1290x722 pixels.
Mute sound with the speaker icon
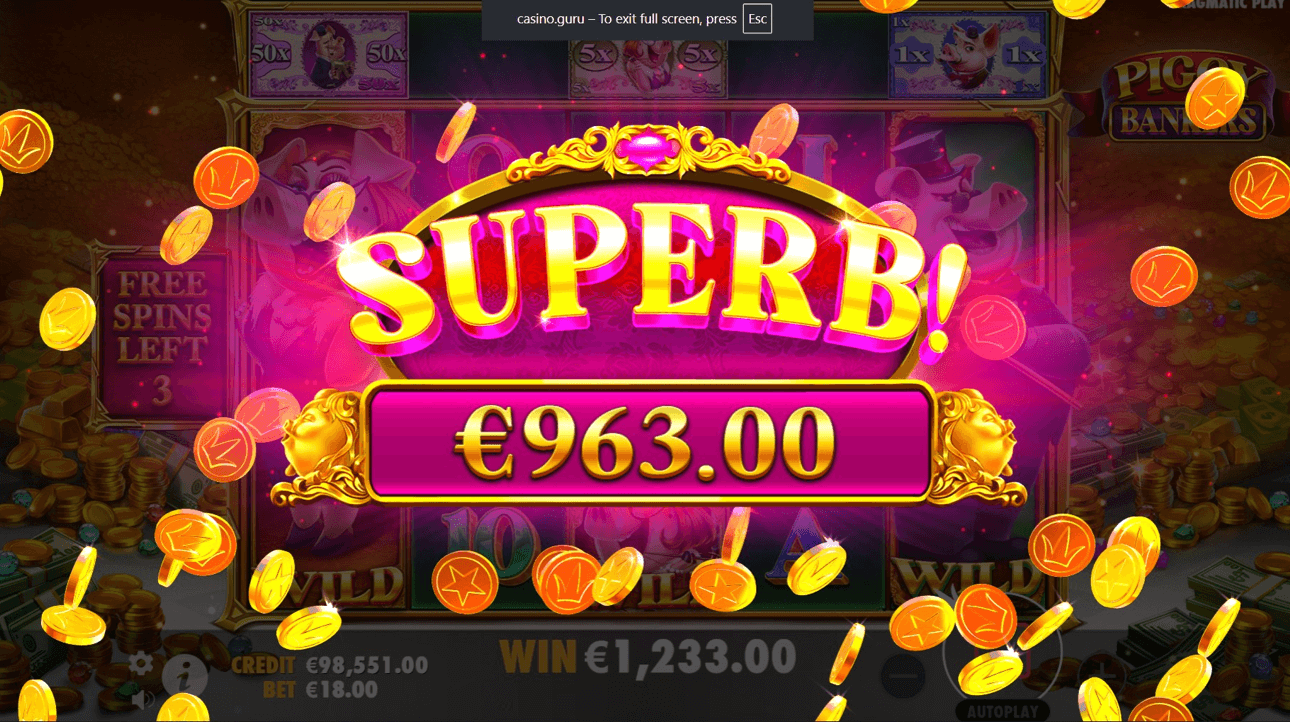[141, 698]
